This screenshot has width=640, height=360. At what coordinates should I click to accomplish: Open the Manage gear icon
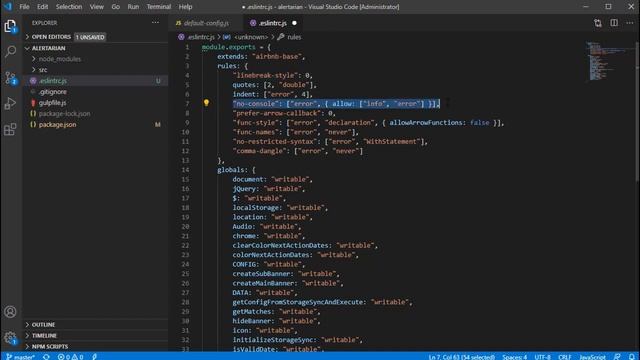point(10,338)
